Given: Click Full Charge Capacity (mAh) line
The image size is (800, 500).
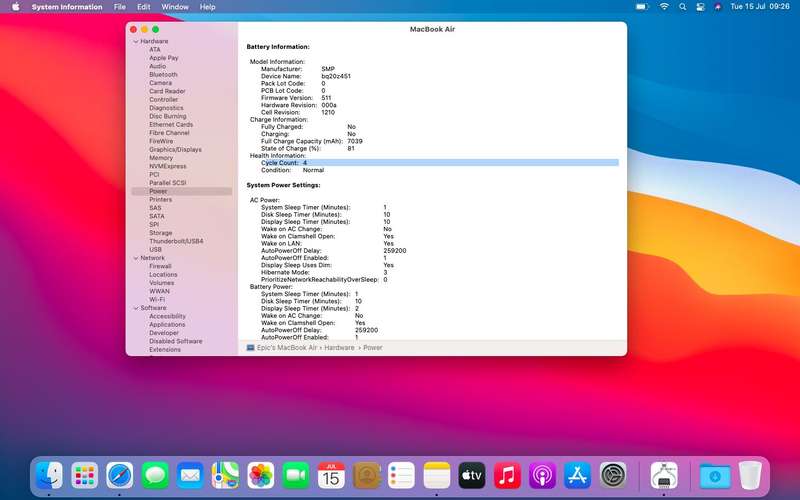Looking at the screenshot, I should click(312, 141).
